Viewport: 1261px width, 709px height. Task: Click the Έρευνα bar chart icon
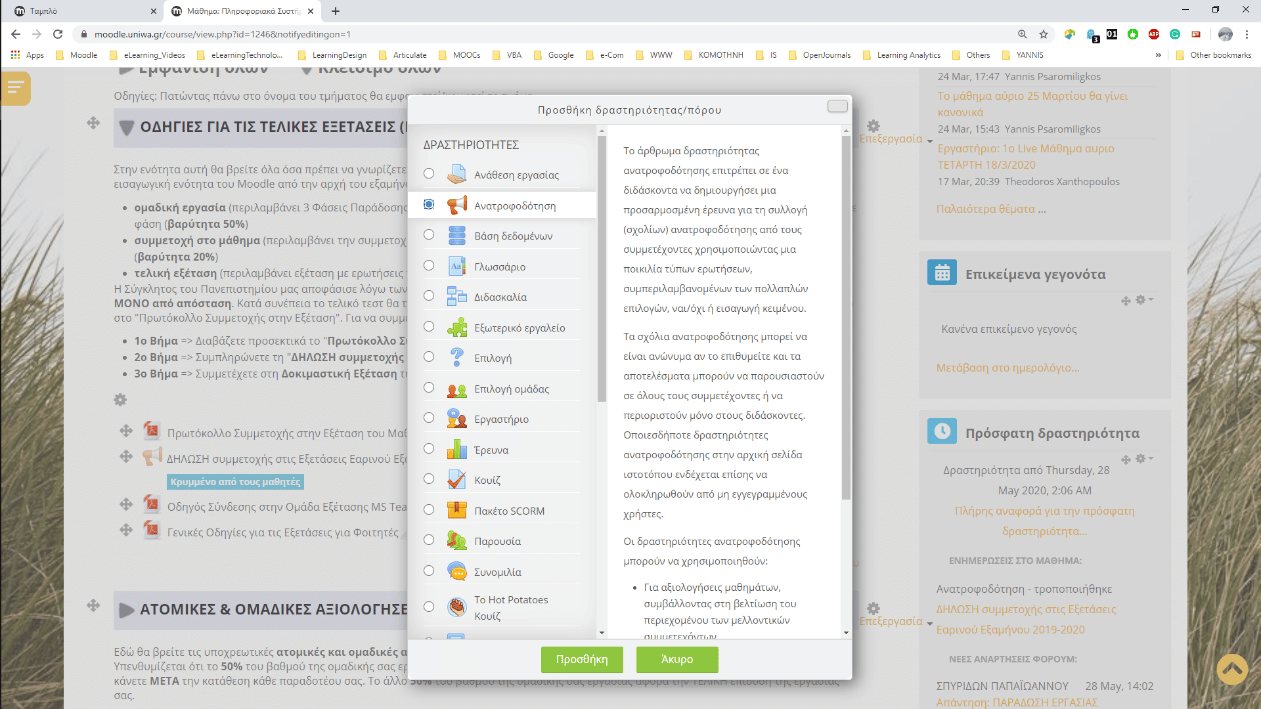click(x=456, y=449)
